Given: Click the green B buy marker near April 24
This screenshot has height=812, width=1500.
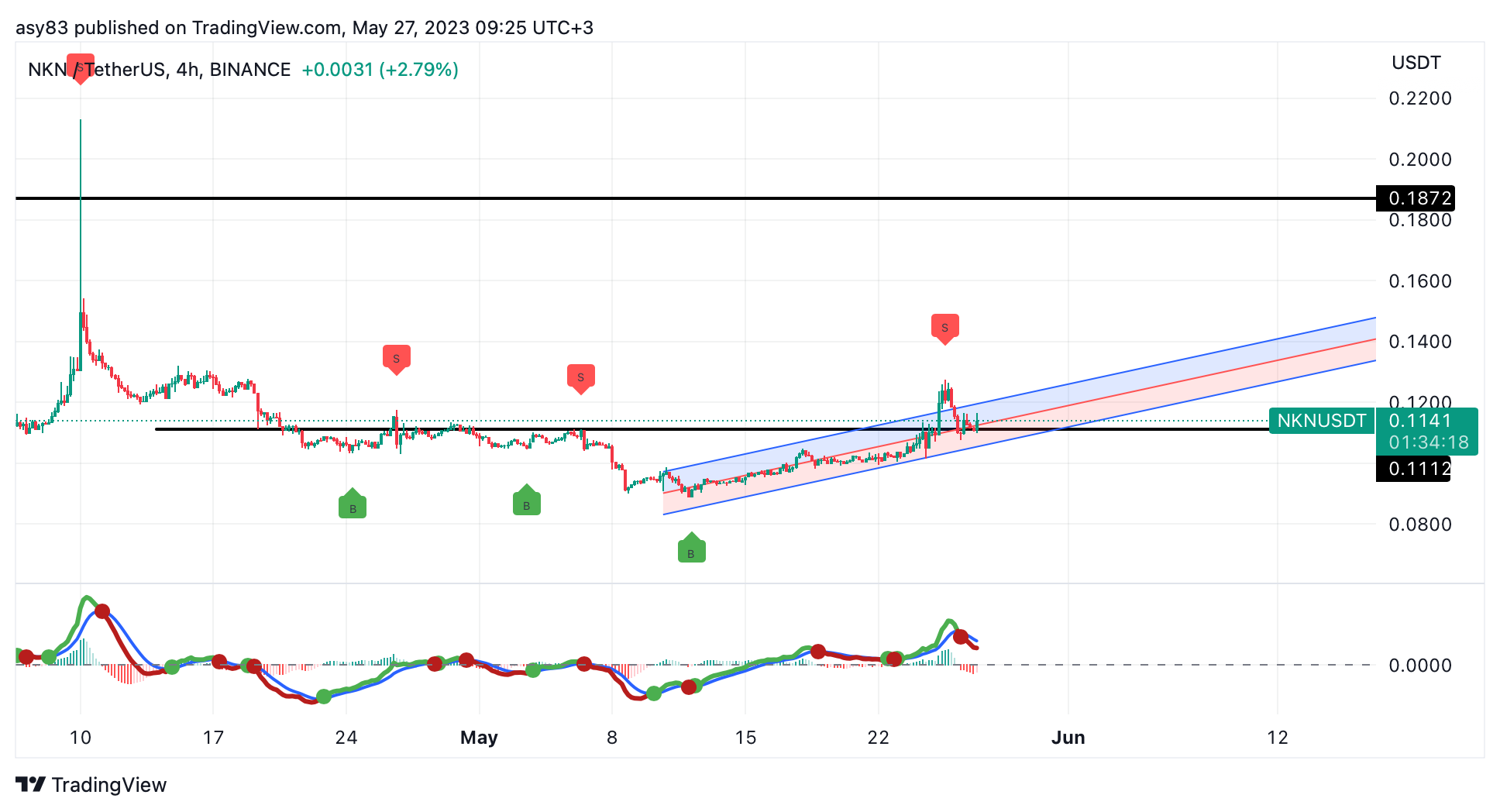Looking at the screenshot, I should click(x=353, y=504).
